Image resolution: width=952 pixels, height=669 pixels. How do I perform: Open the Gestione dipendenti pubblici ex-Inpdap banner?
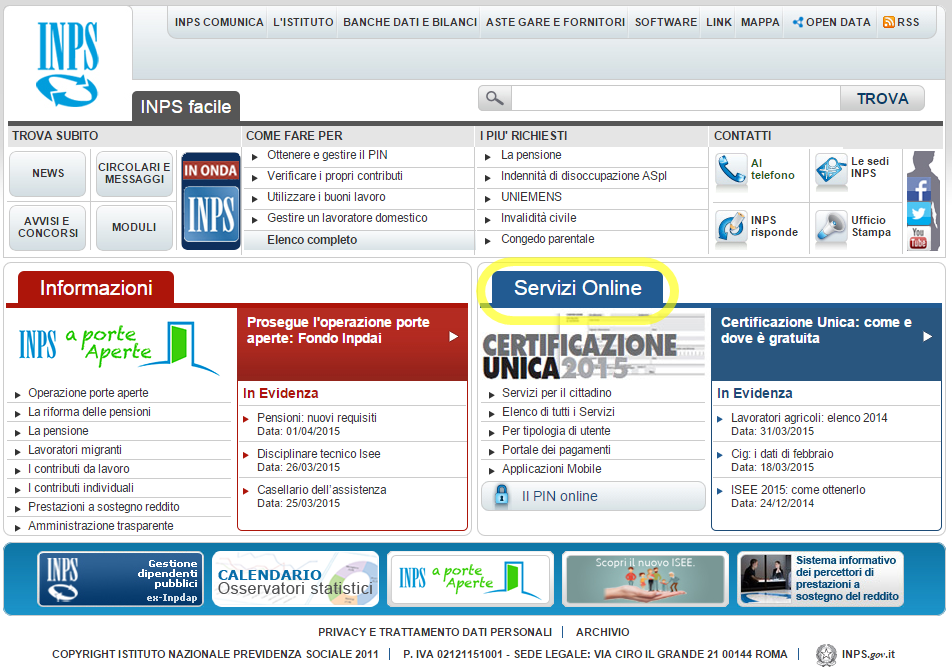pyautogui.click(x=120, y=579)
